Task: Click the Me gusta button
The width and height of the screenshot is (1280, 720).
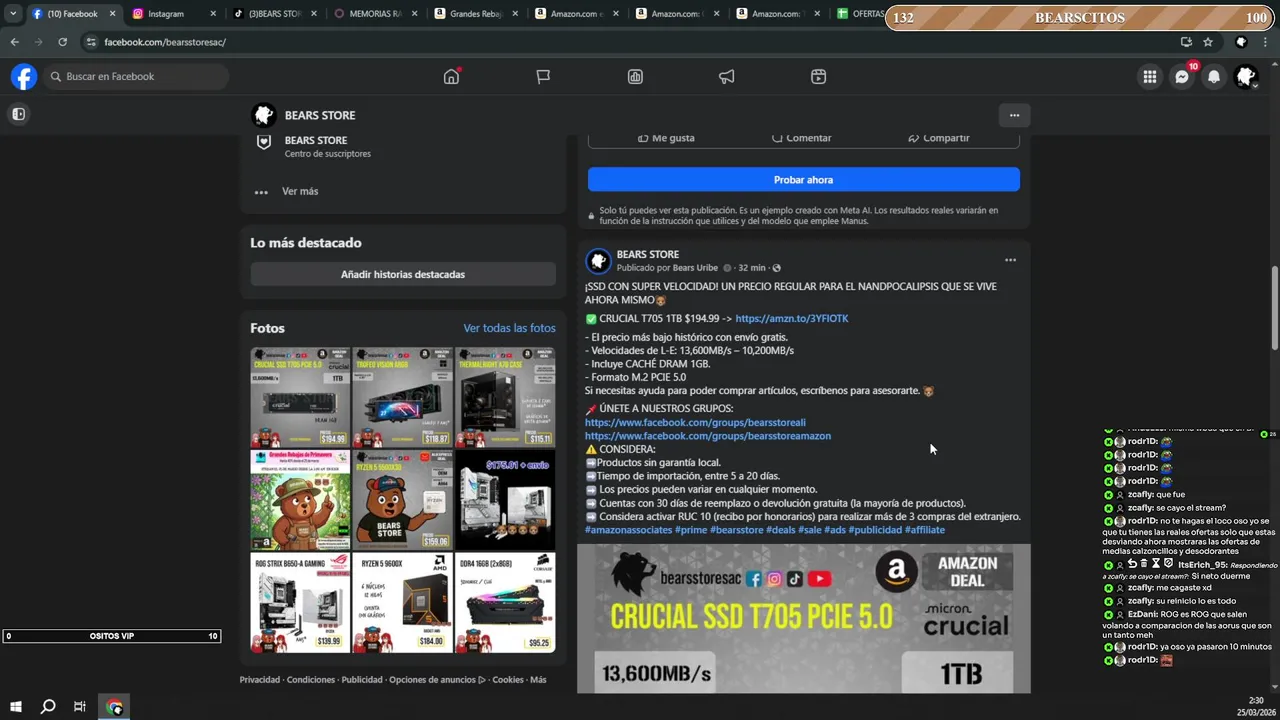Action: (x=666, y=138)
